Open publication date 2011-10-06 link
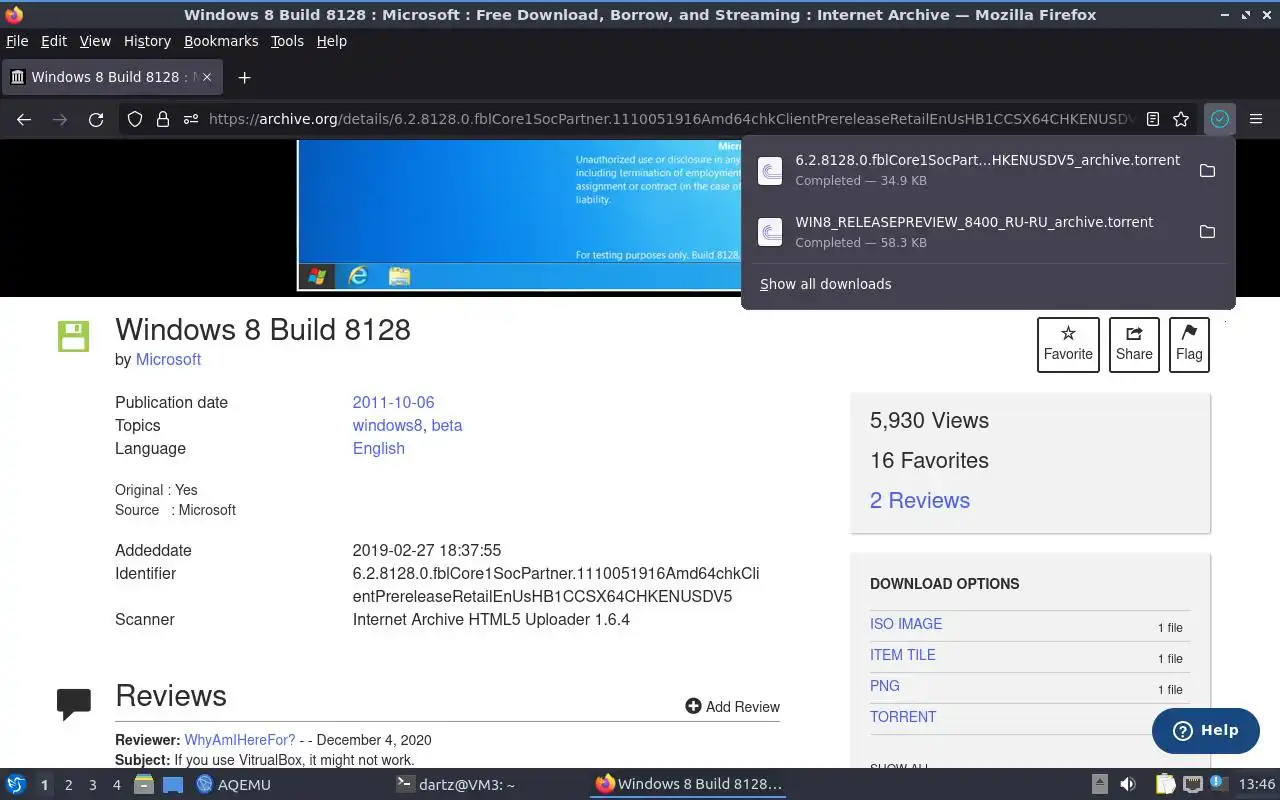Image resolution: width=1280 pixels, height=800 pixels. pos(393,402)
